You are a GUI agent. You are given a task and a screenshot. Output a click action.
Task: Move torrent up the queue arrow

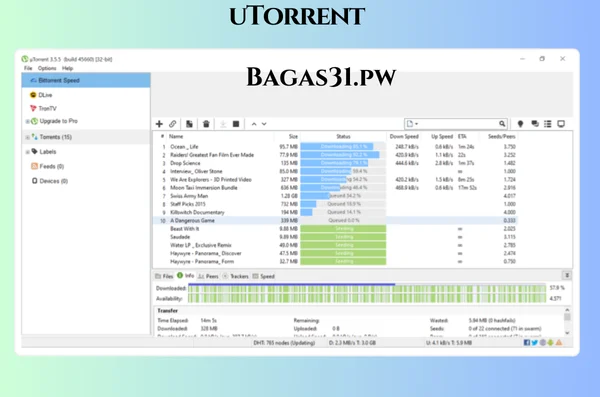pyautogui.click(x=254, y=124)
